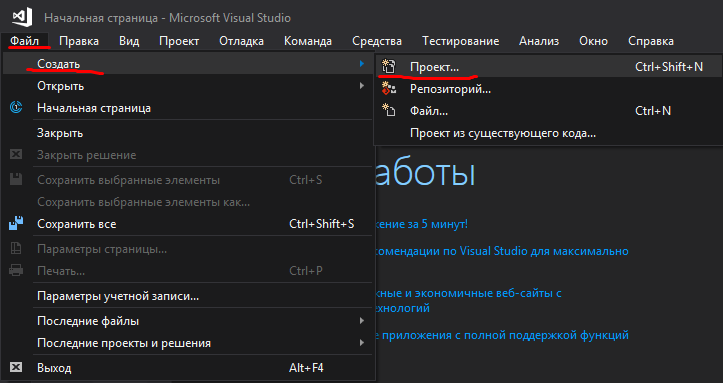The height and width of the screenshot is (383, 723).
Task: Click the Ctrl+Shift+S shortcut text
Action: pos(321,224)
